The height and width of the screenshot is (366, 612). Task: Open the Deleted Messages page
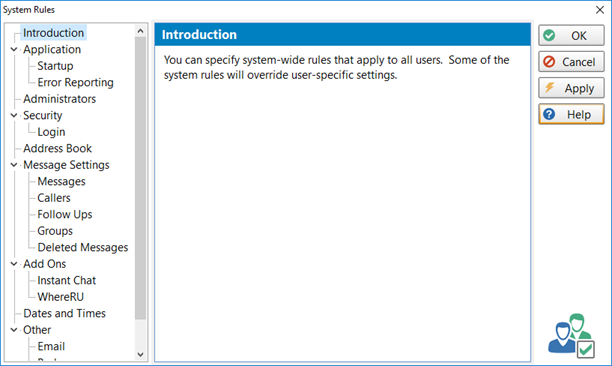pos(83,247)
